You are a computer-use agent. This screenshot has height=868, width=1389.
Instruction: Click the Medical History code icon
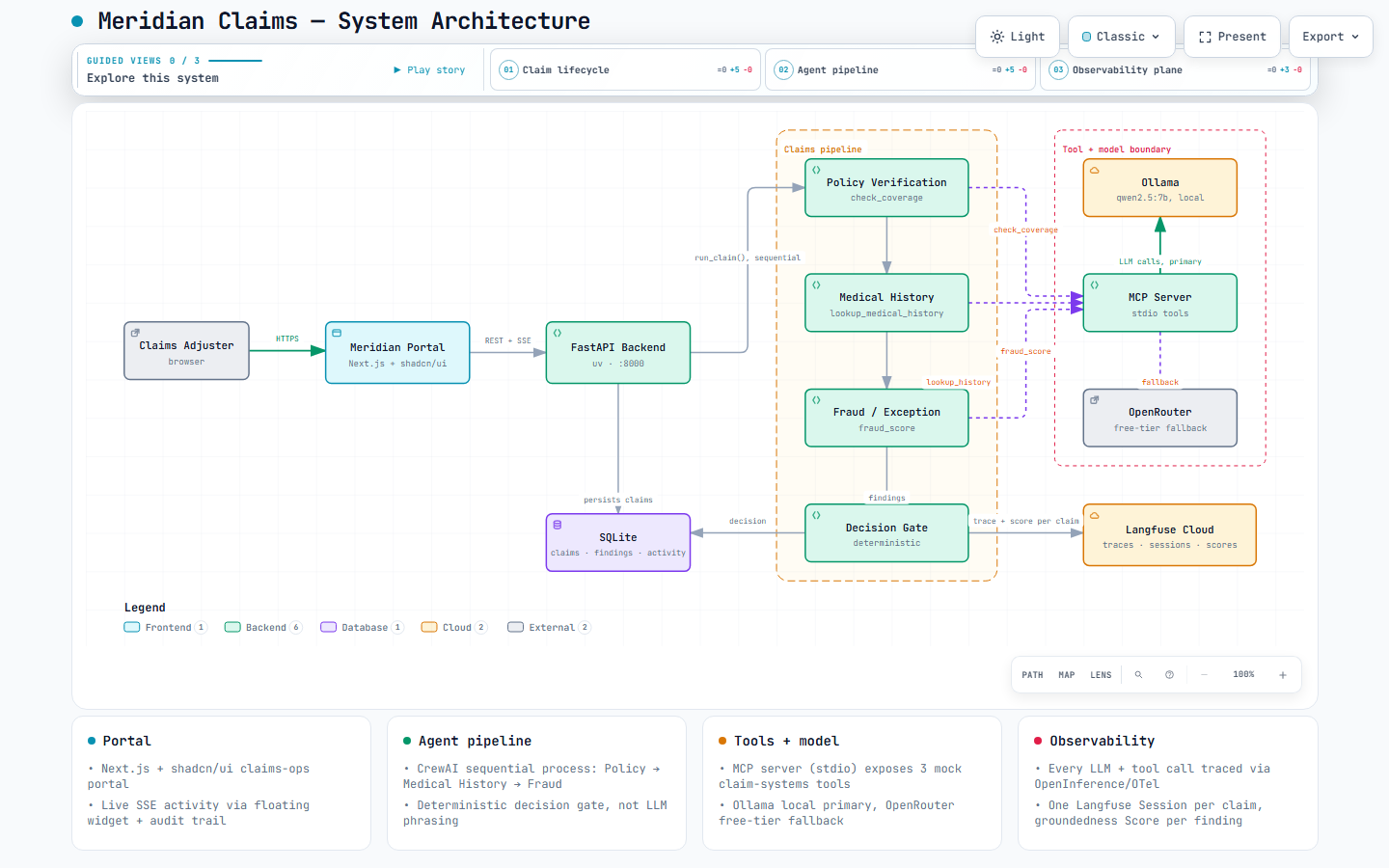(x=816, y=285)
